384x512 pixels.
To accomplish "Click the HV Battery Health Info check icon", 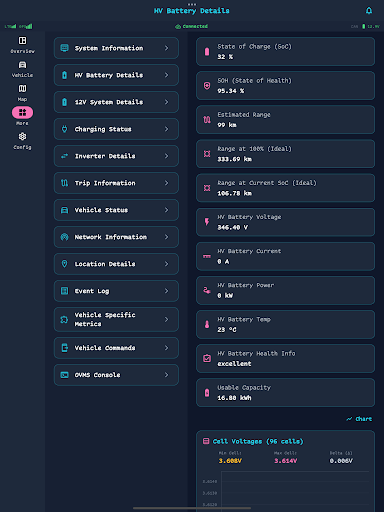I will tap(207, 358).
